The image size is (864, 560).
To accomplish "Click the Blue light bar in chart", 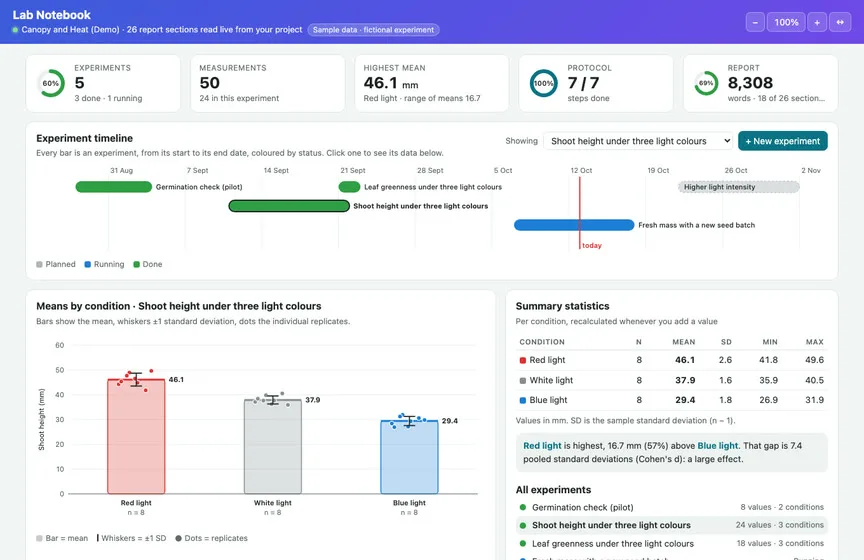I will click(409, 457).
